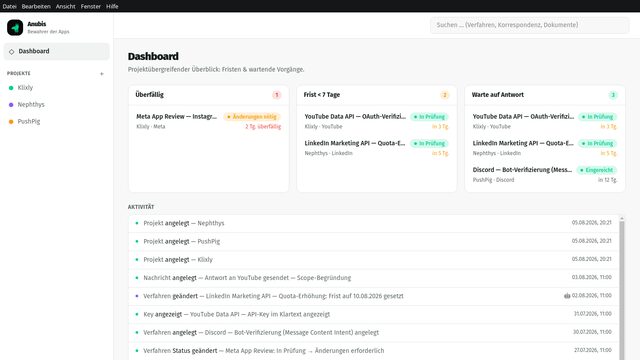Open the Fenster menu

(x=91, y=6)
